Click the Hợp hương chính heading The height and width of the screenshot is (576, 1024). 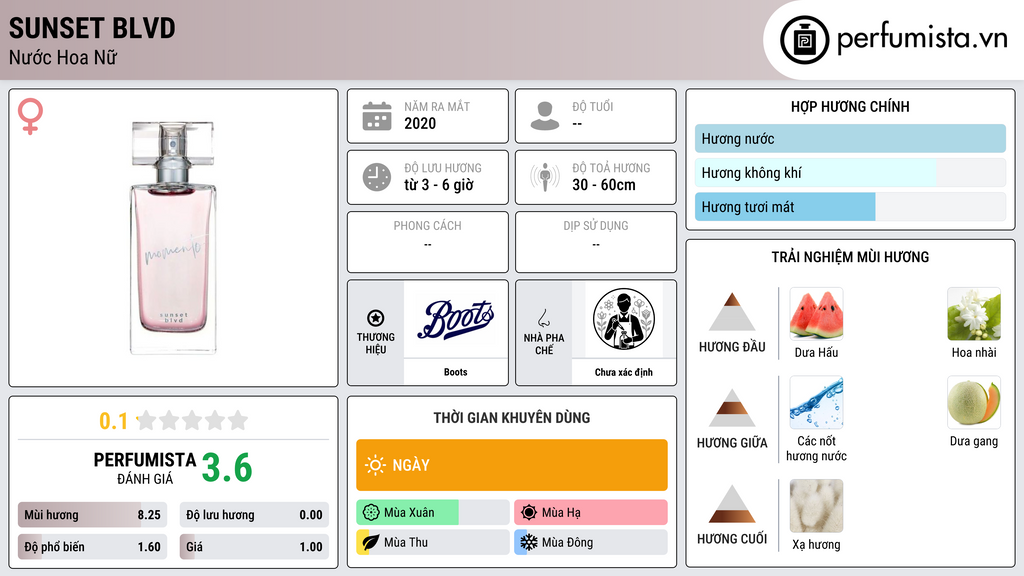tap(850, 106)
